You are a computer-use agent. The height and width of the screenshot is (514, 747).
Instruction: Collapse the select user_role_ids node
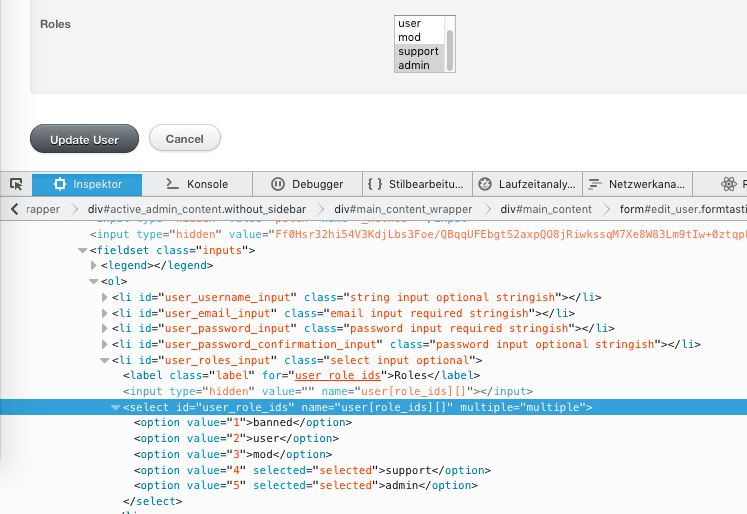point(115,407)
